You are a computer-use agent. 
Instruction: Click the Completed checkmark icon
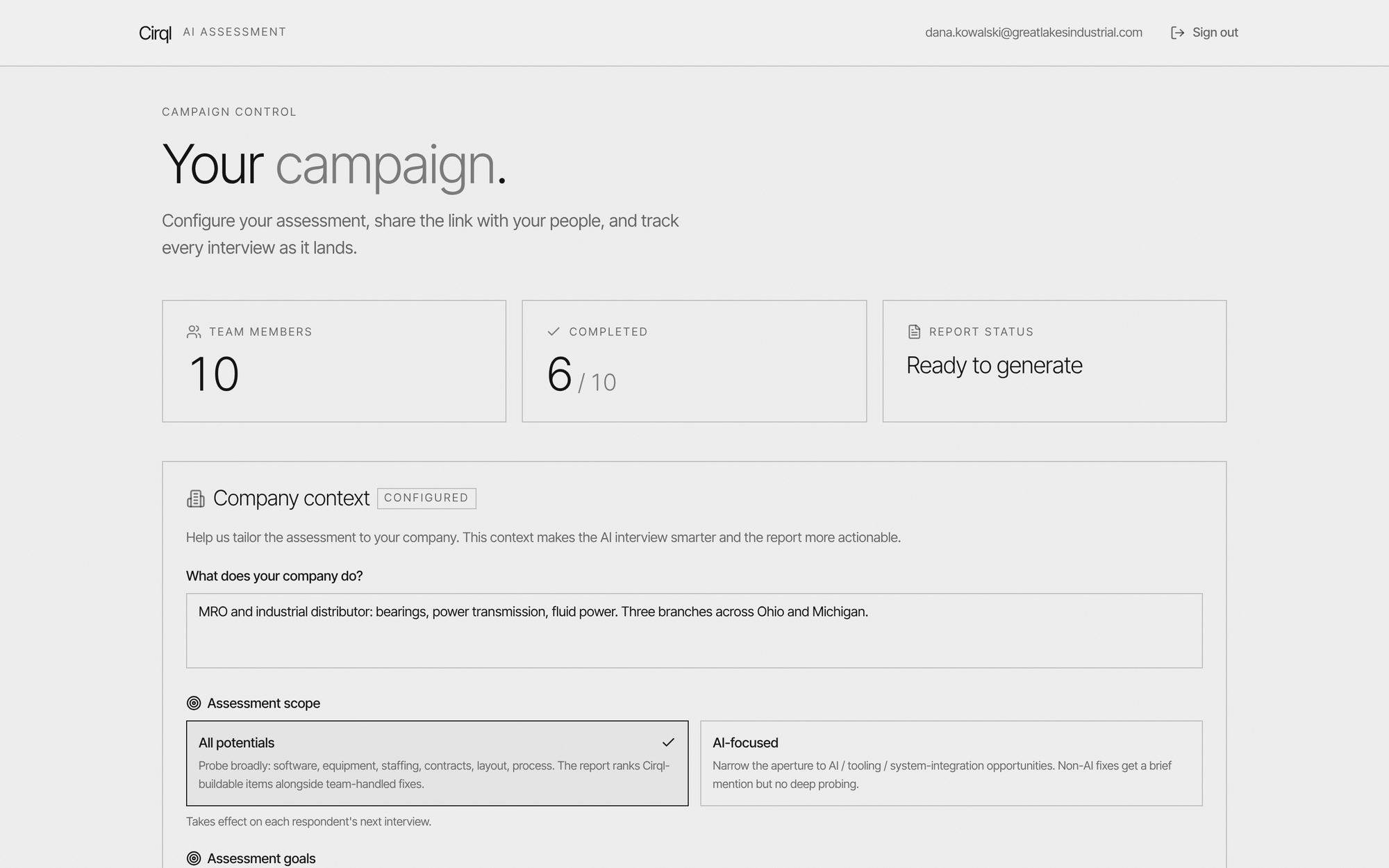(x=554, y=332)
